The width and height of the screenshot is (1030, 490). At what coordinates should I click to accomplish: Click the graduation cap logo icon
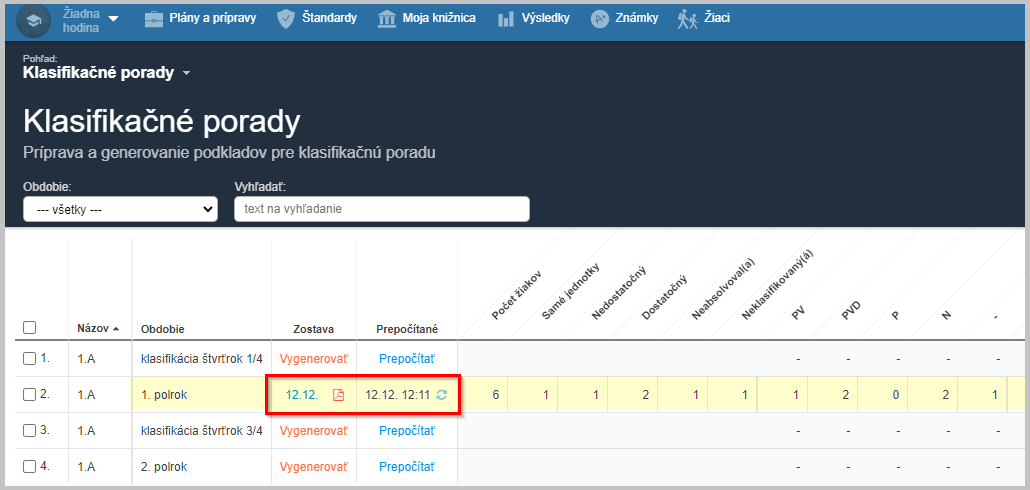tap(34, 20)
